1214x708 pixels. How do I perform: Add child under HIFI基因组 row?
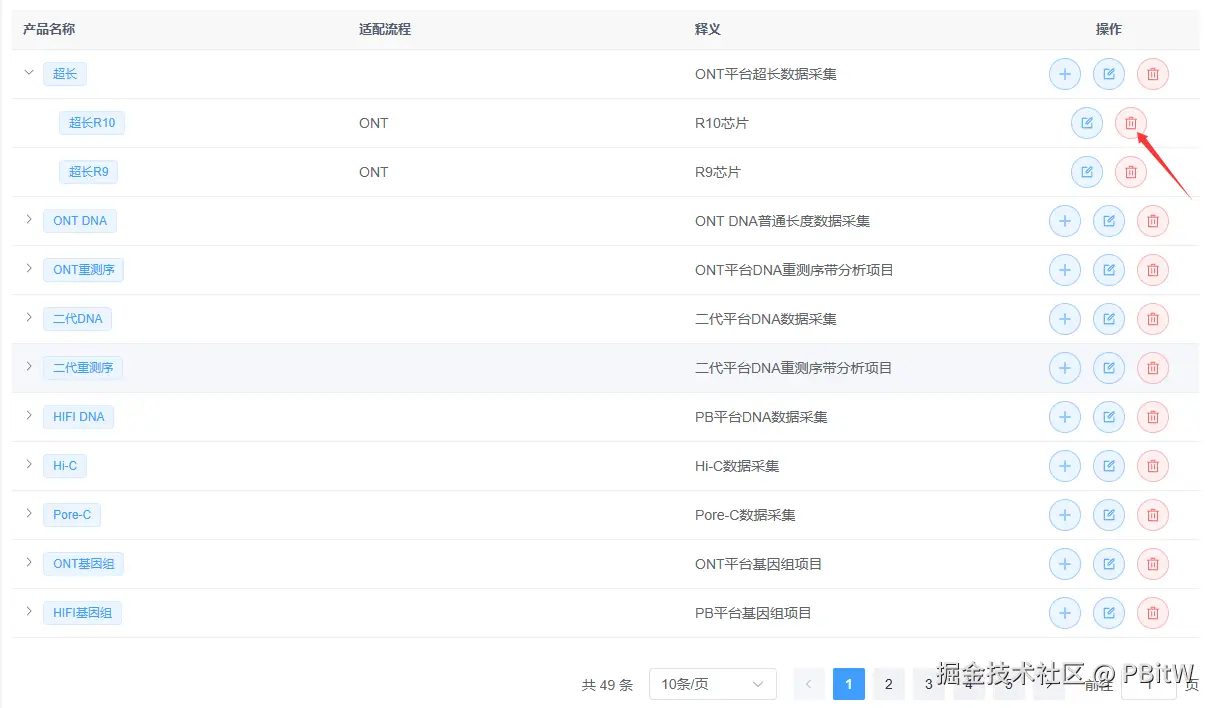[1065, 613]
